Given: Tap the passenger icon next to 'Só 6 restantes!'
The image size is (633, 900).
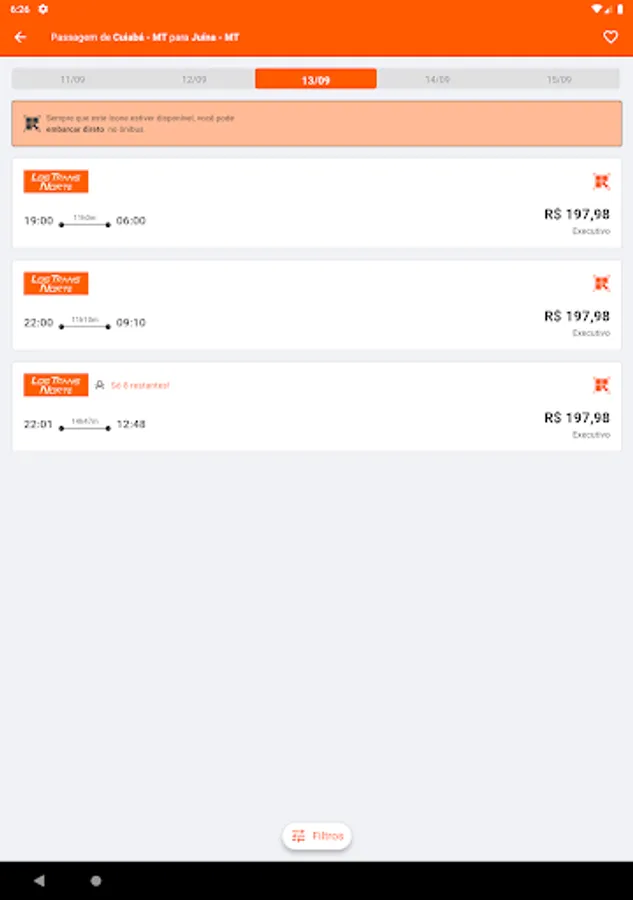Looking at the screenshot, I should pyautogui.click(x=103, y=384).
